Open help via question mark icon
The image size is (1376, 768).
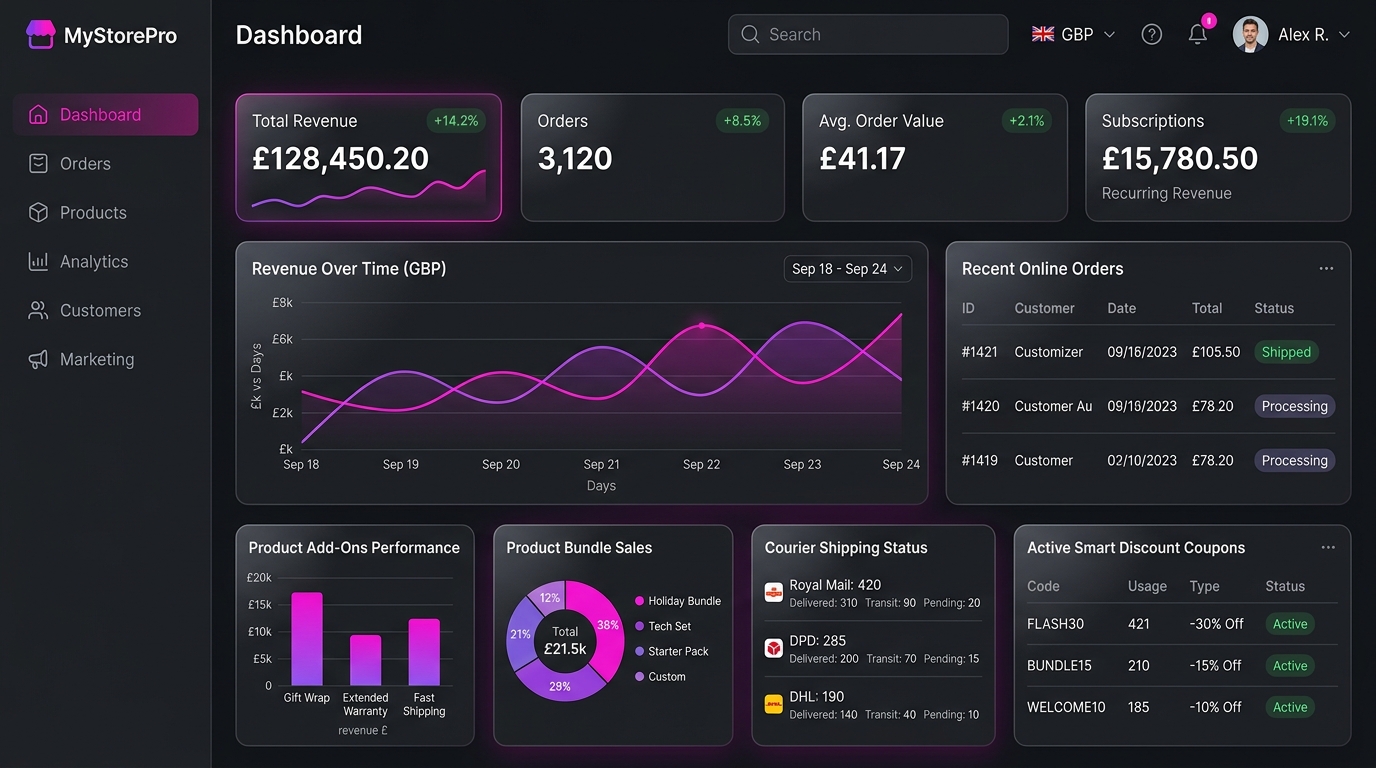[1152, 35]
